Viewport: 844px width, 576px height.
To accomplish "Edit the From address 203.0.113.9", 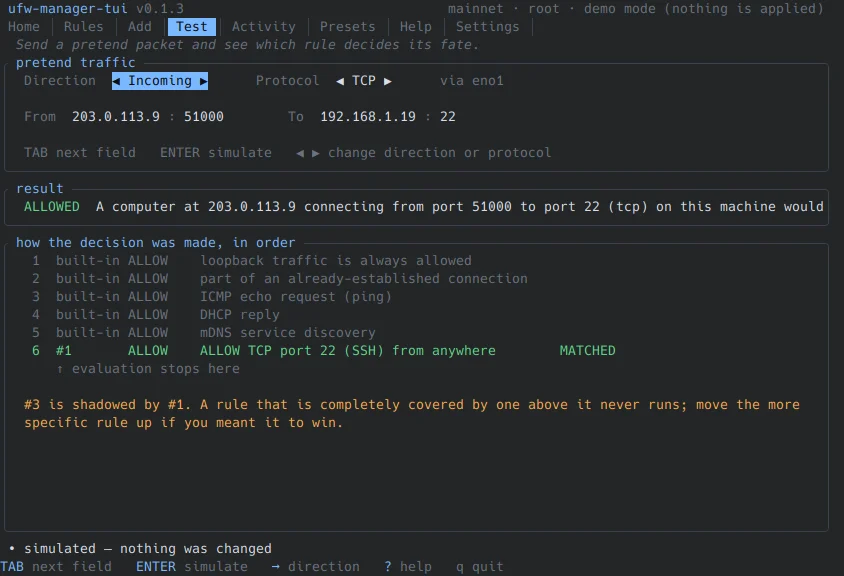I will click(x=116, y=117).
